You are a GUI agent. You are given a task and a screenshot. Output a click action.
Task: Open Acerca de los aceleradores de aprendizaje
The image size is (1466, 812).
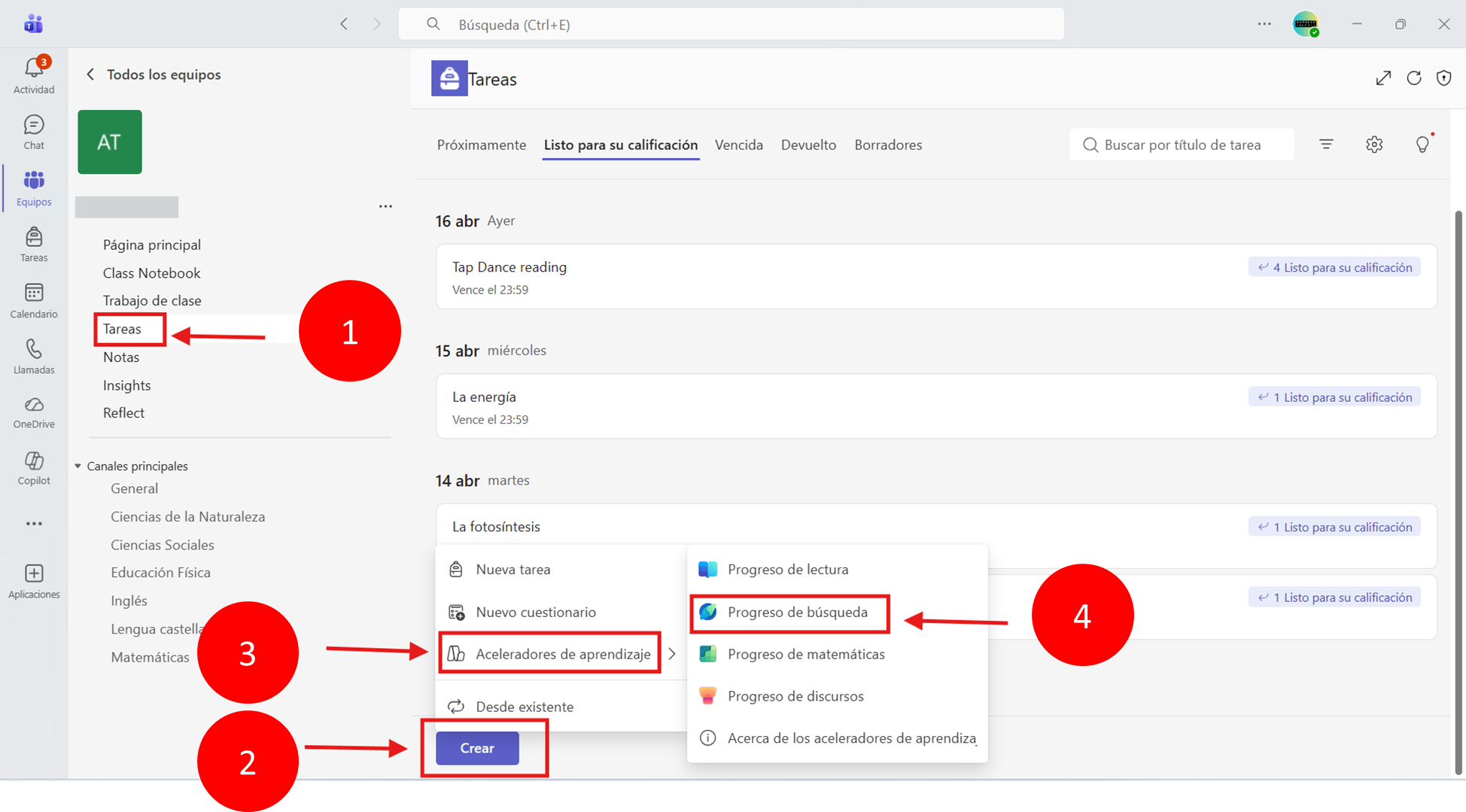click(x=837, y=738)
